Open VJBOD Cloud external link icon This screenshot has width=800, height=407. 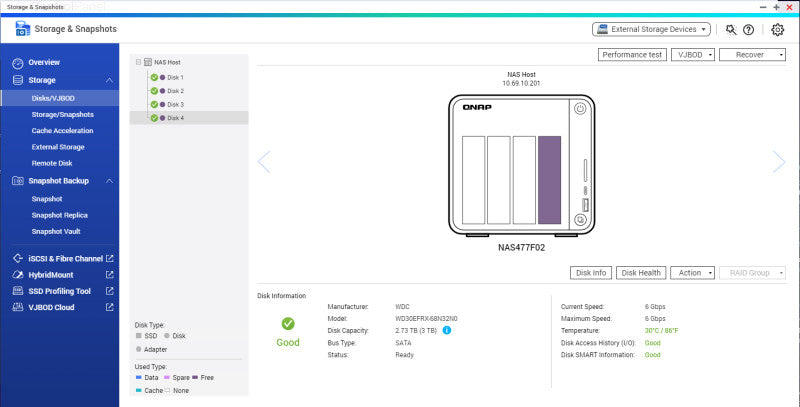click(x=109, y=308)
